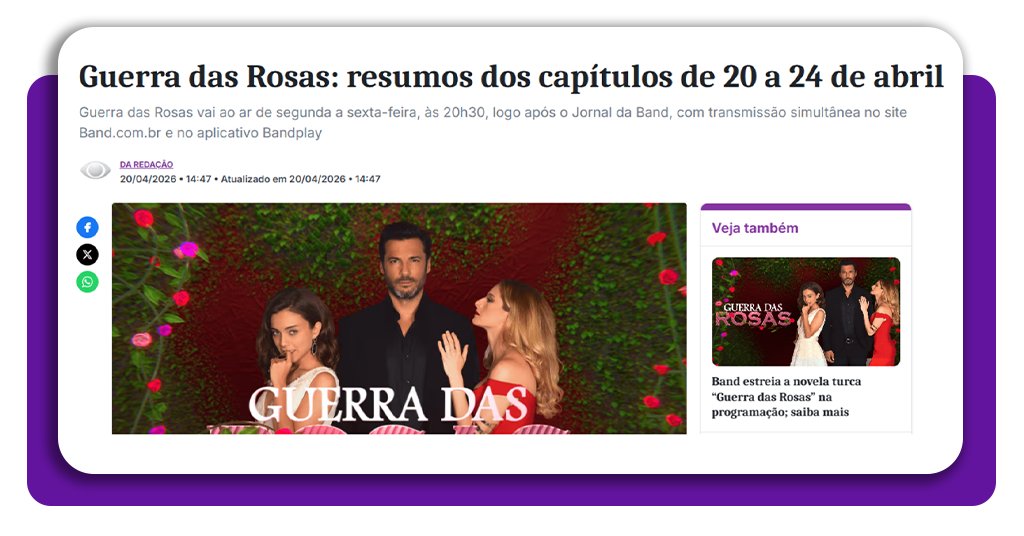Share article on X icon
Image resolution: width=1024 pixels, height=536 pixels.
coord(88,255)
